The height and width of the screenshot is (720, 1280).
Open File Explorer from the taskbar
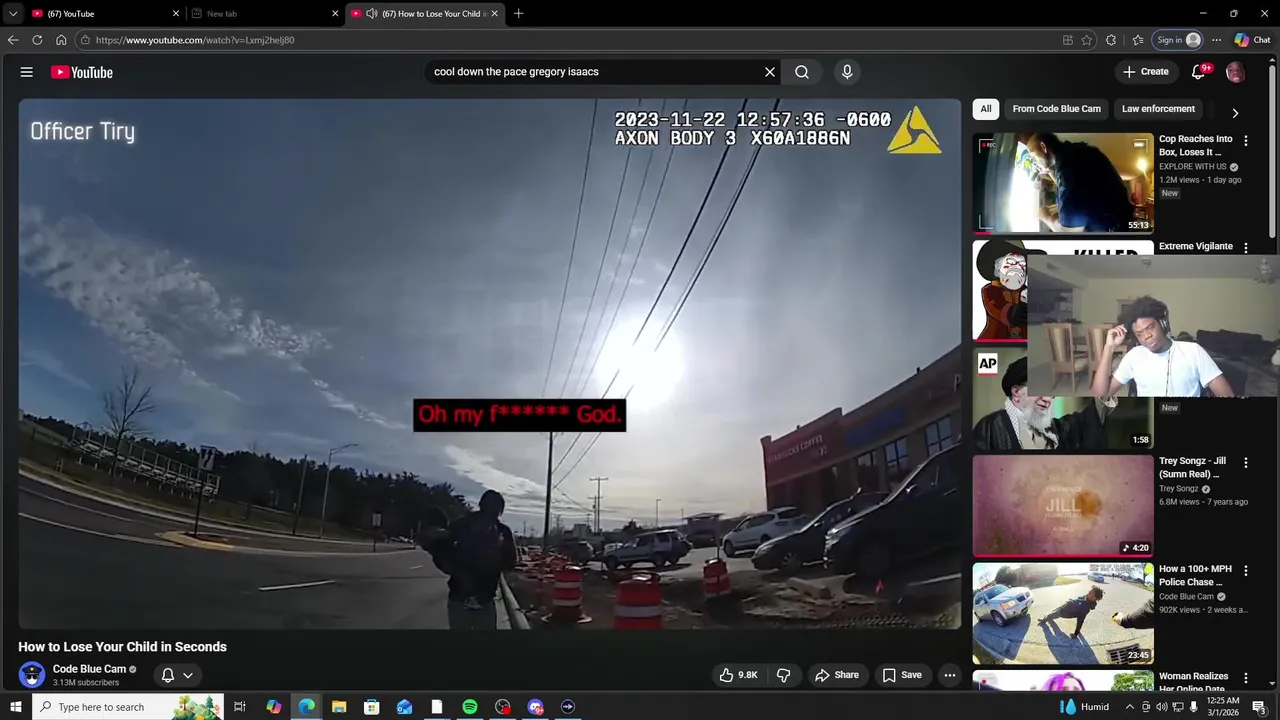point(339,707)
